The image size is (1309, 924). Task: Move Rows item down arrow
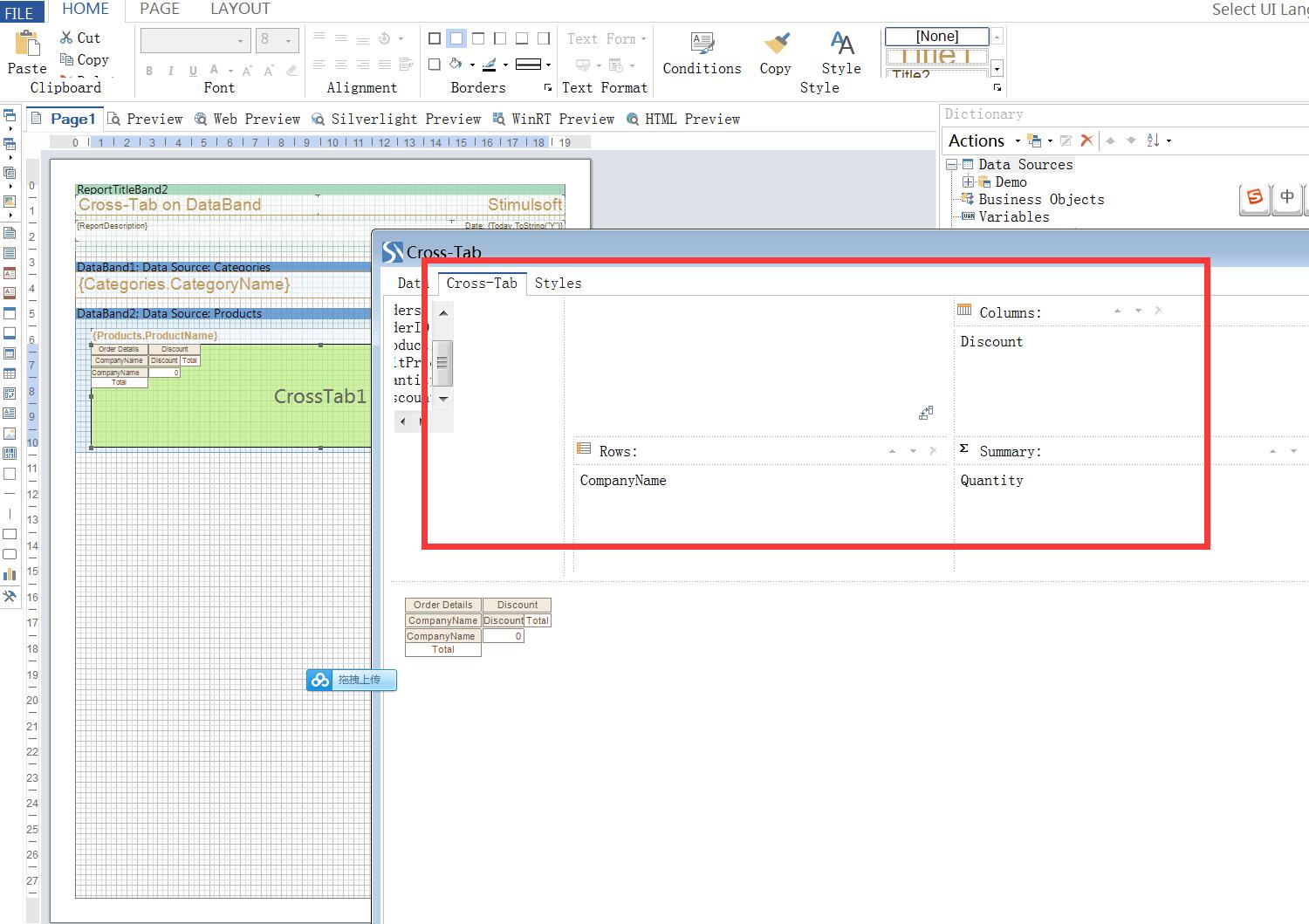click(913, 451)
